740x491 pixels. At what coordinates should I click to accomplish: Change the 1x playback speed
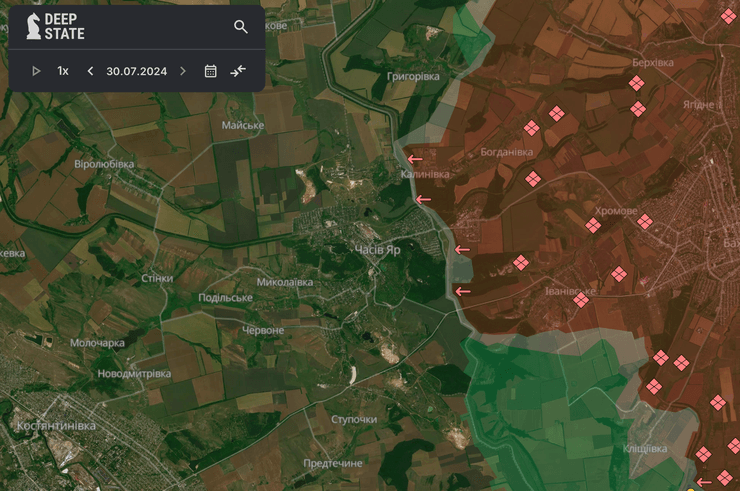point(63,71)
